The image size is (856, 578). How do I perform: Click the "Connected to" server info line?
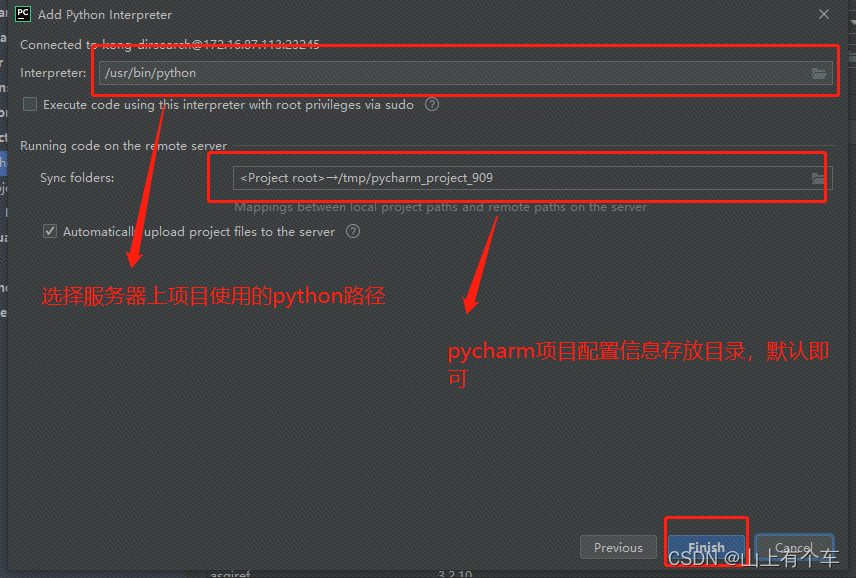pos(170,44)
